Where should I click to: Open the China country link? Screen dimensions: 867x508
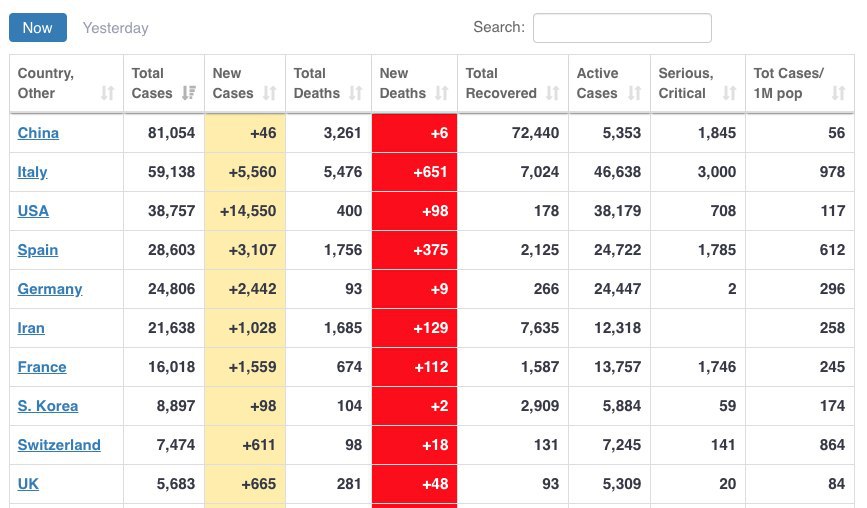[38, 133]
